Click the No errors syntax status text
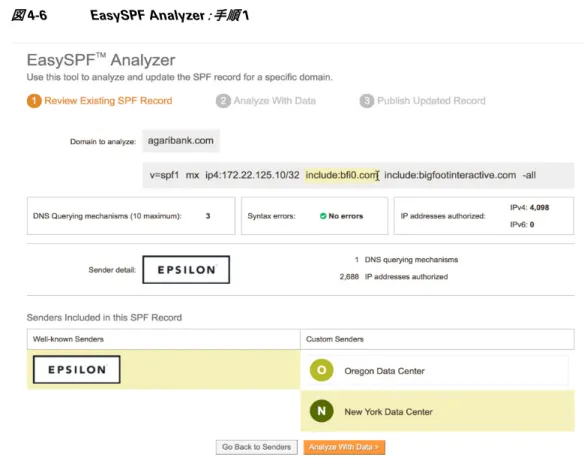Image resolution: width=584 pixels, height=473 pixels. coord(345,216)
